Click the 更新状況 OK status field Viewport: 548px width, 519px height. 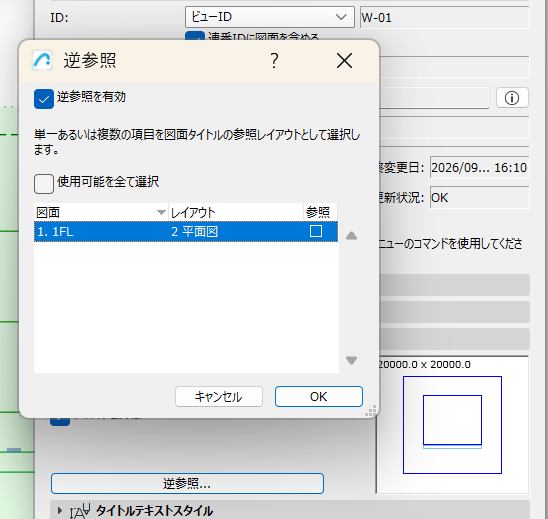point(480,197)
